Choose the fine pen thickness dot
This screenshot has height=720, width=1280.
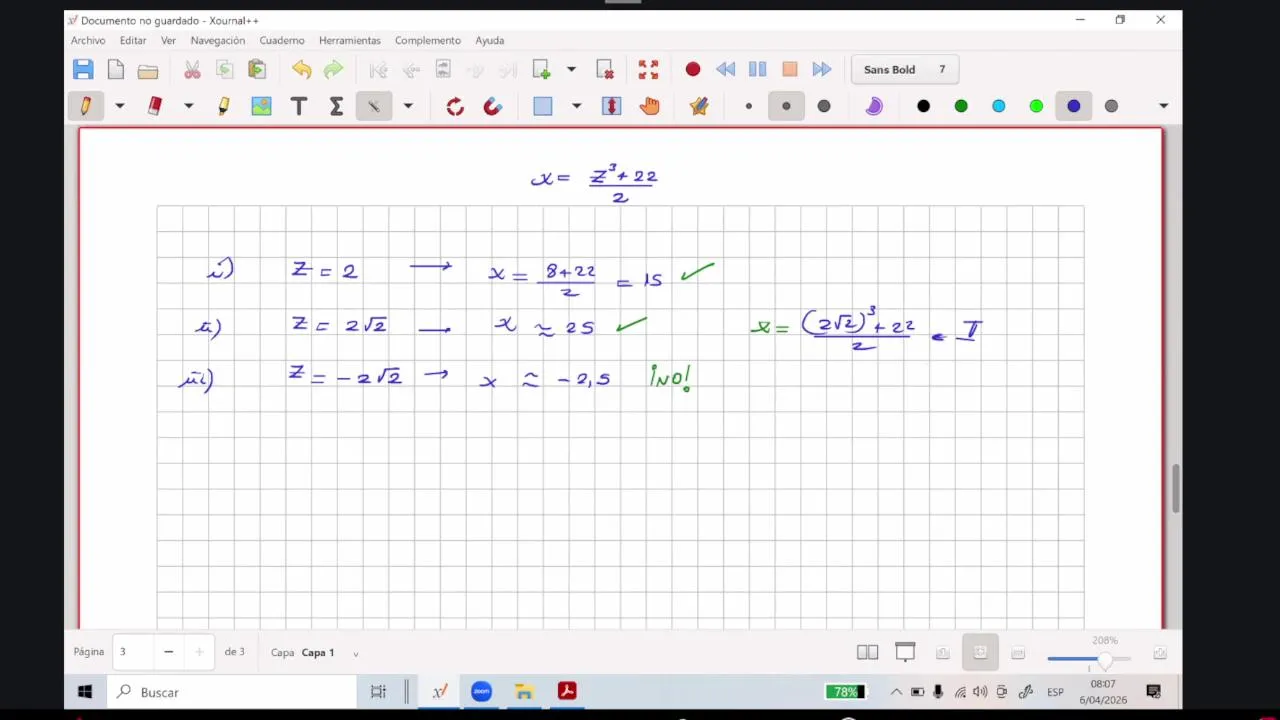(748, 106)
